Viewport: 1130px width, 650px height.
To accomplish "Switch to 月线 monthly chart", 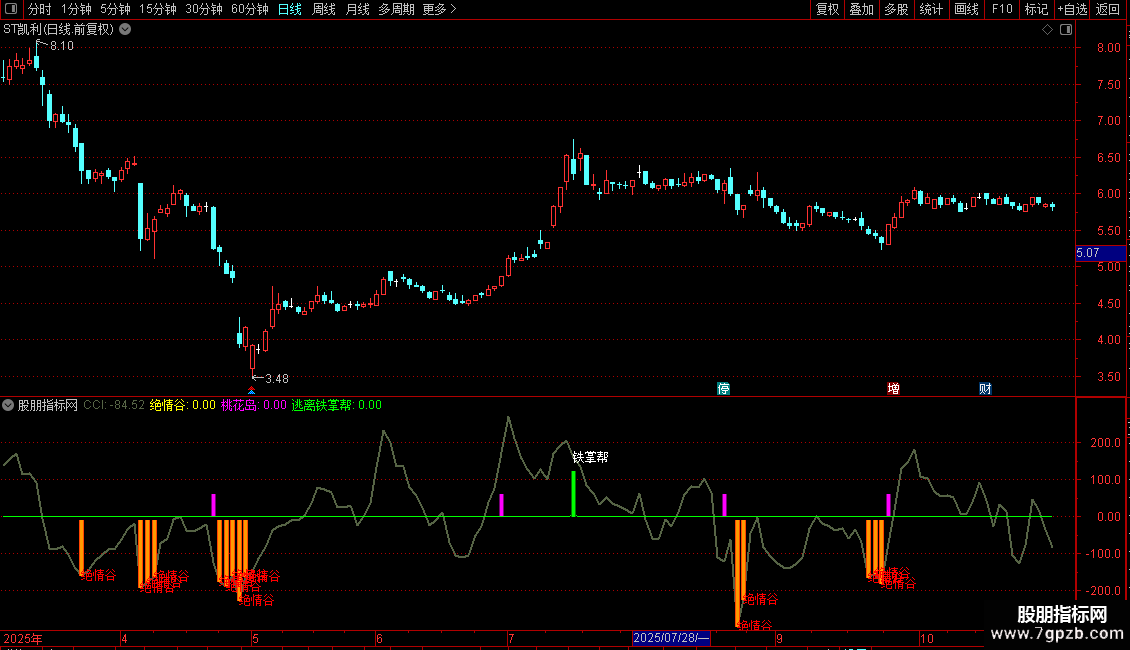I will tap(357, 9).
